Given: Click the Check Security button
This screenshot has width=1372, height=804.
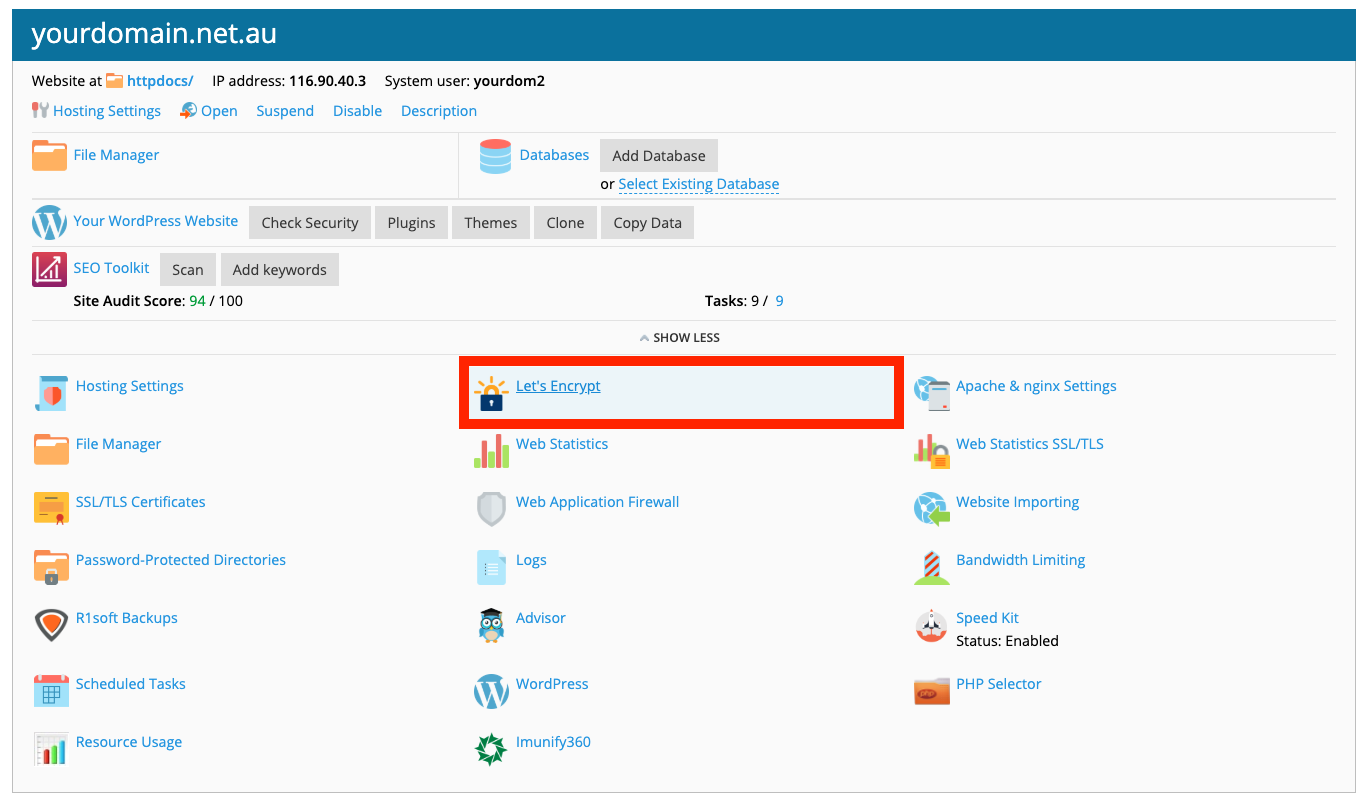Looking at the screenshot, I should [x=310, y=223].
